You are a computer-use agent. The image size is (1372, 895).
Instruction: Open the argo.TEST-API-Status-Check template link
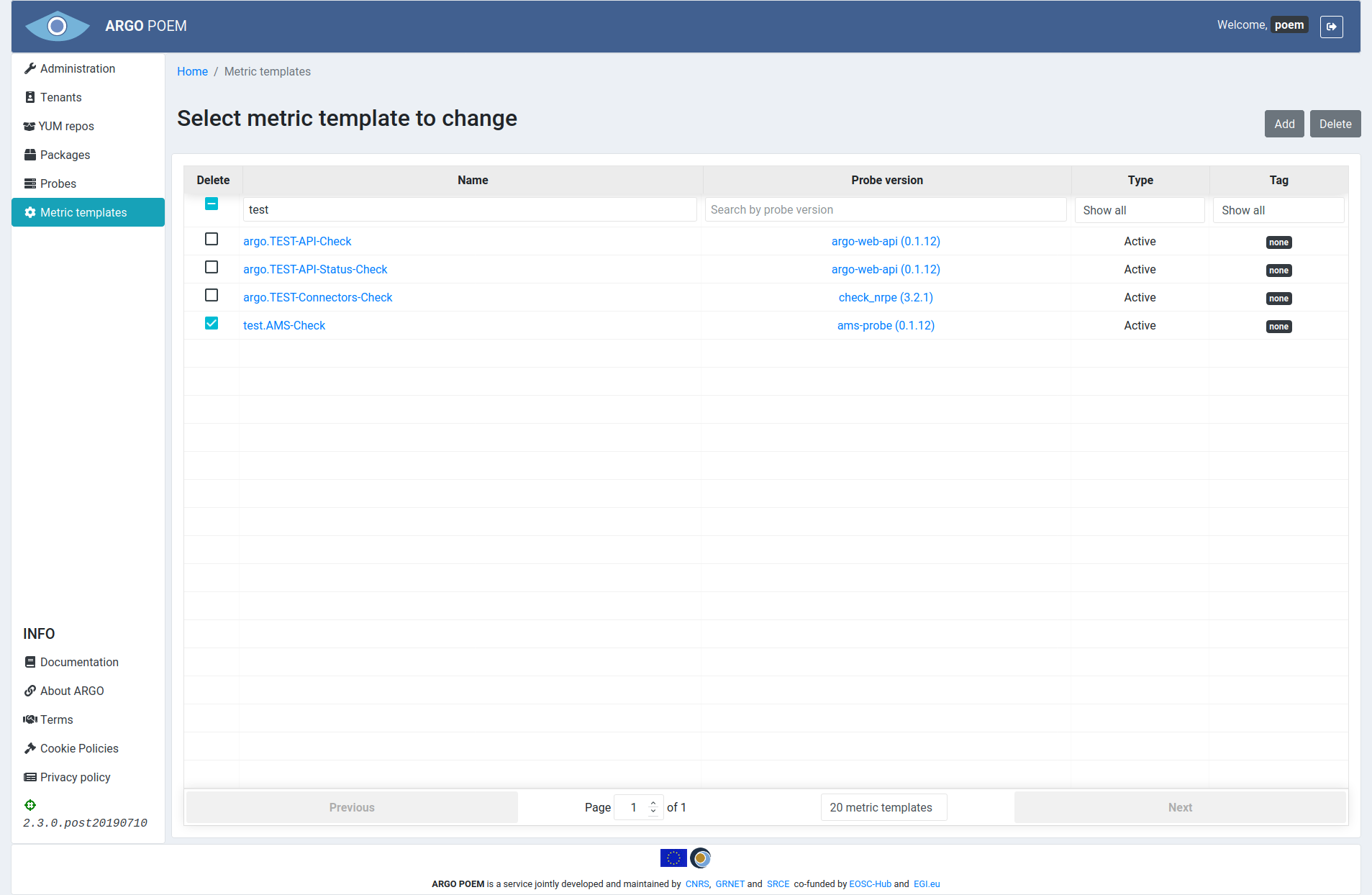[x=315, y=269]
